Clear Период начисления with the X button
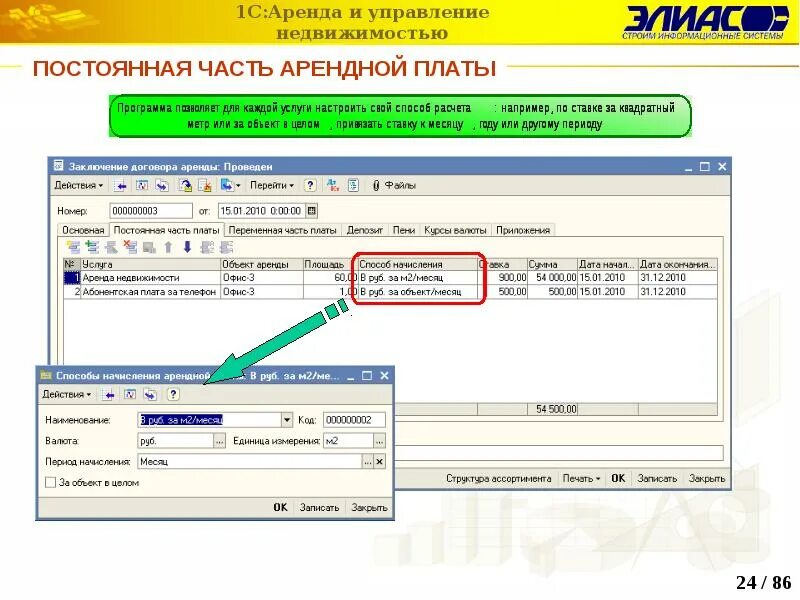800x600 pixels. coord(380,462)
